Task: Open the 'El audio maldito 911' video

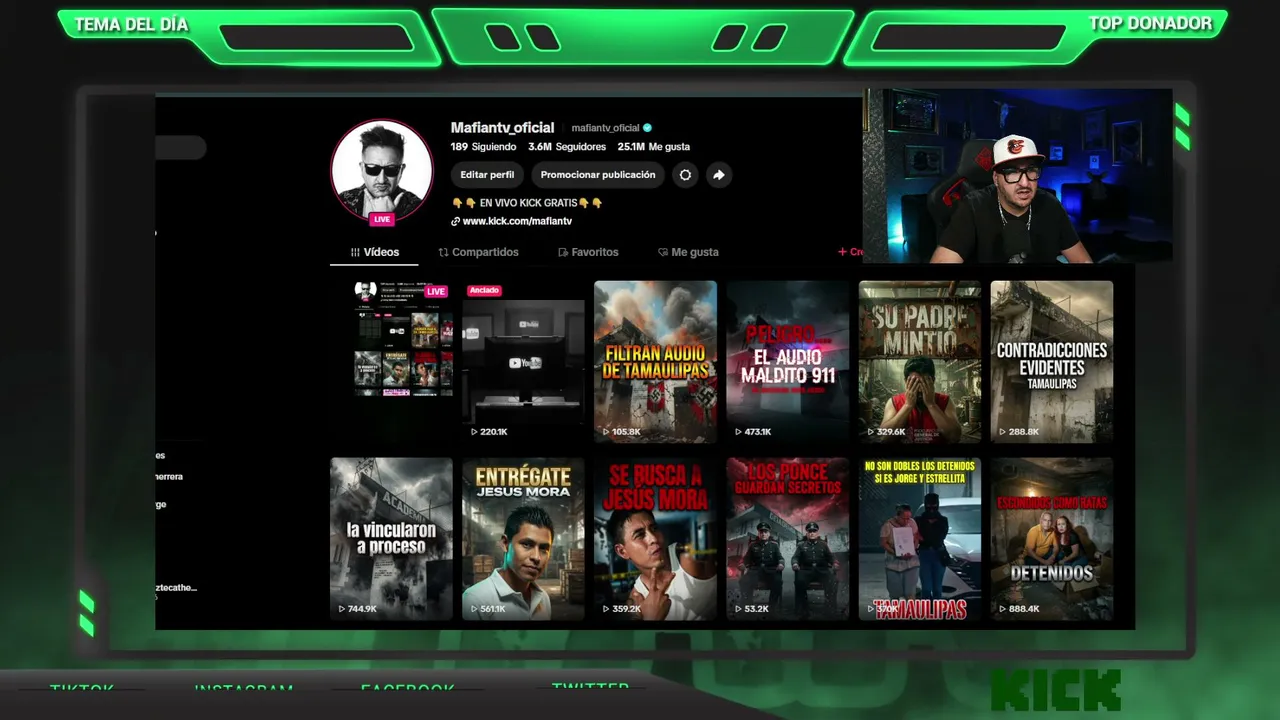Action: coord(787,362)
